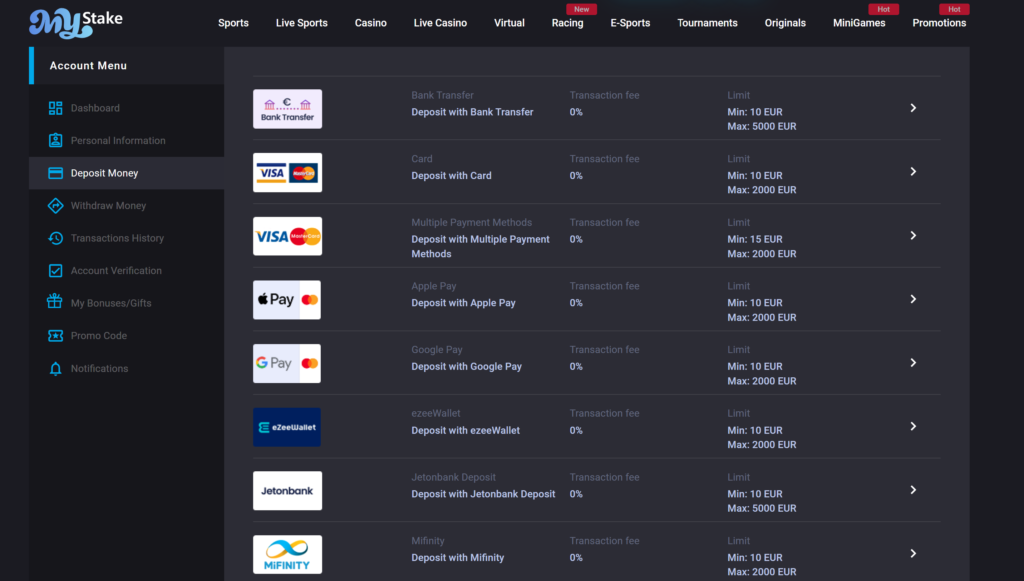Screen dimensions: 1024x581
Task: Click the 'Deposit with Bank Transfer' text
Action: [x=472, y=112]
